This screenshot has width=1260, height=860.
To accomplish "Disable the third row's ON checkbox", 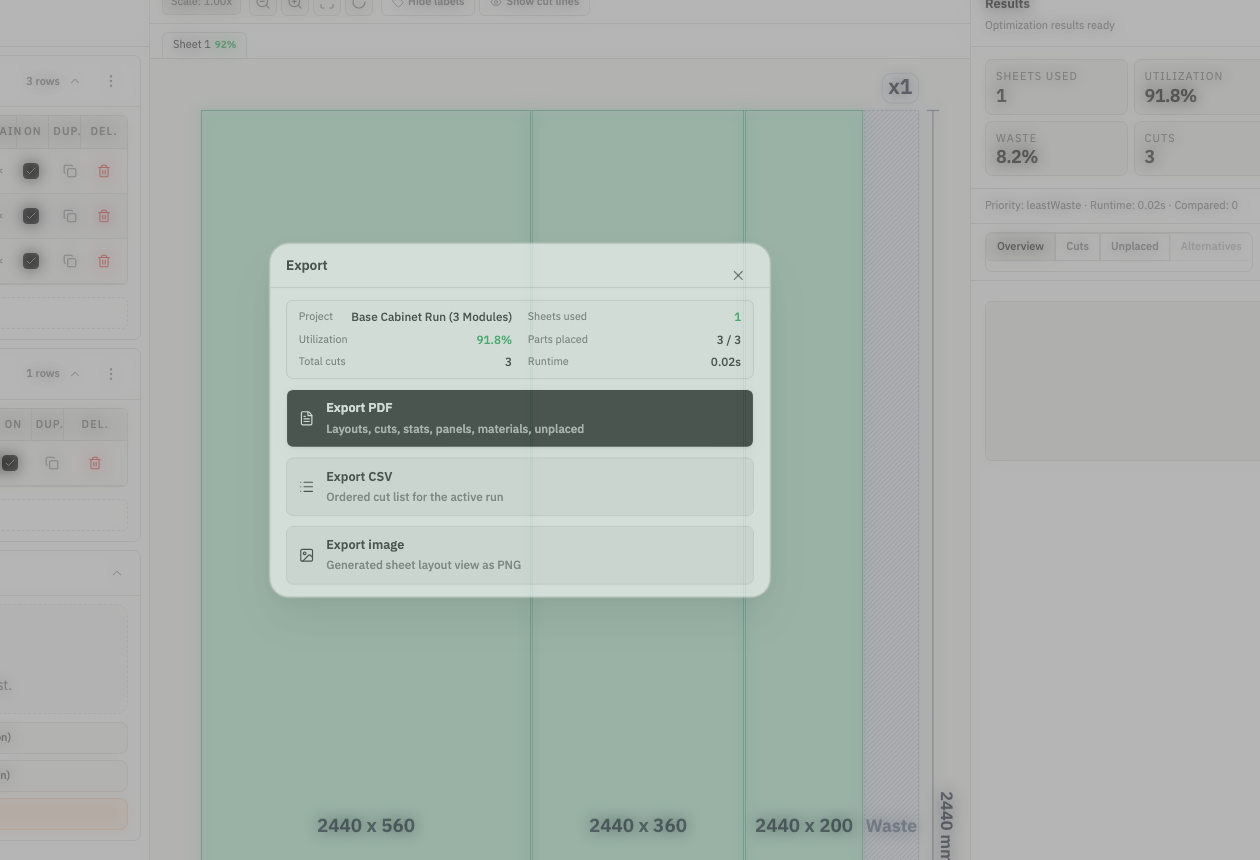I will (31, 260).
